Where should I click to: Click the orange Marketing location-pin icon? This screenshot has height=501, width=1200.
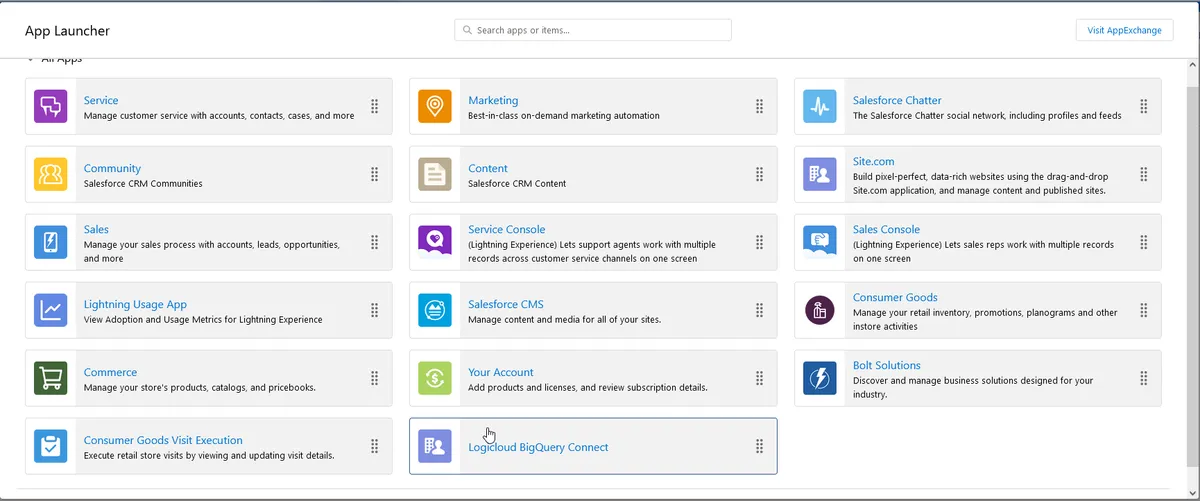434,106
